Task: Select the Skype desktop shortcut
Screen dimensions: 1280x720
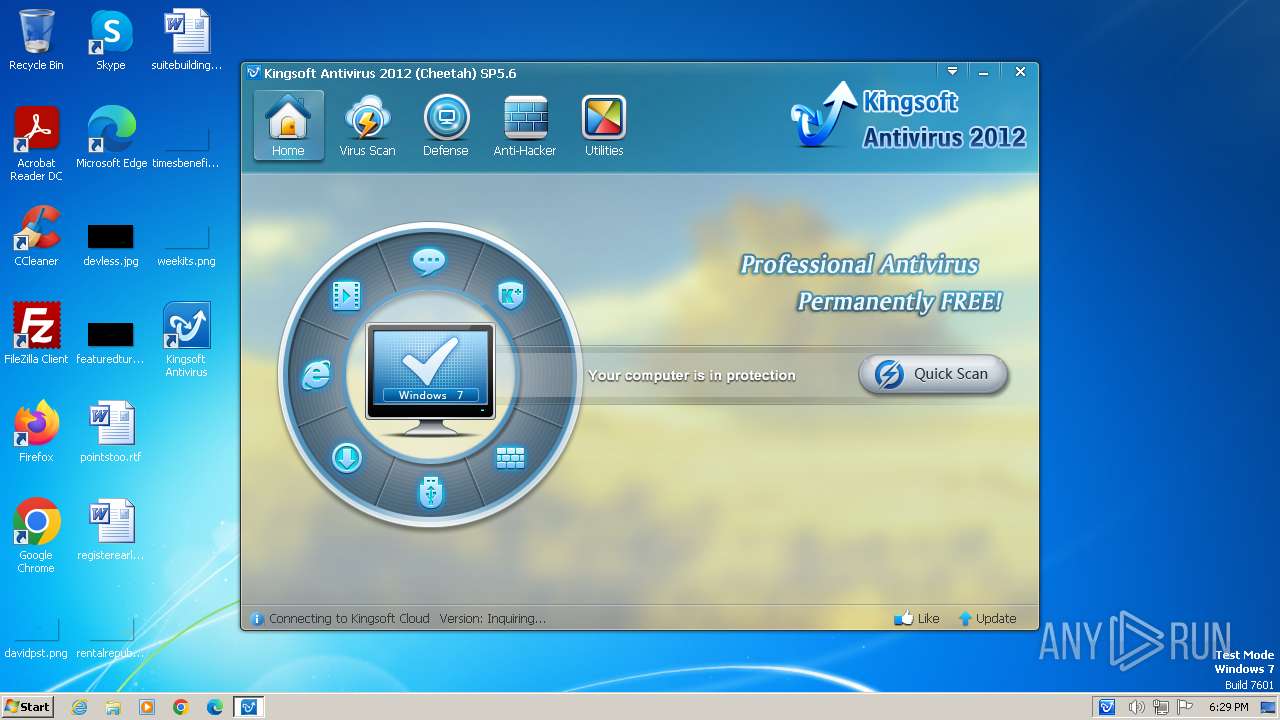Action: coord(111,40)
